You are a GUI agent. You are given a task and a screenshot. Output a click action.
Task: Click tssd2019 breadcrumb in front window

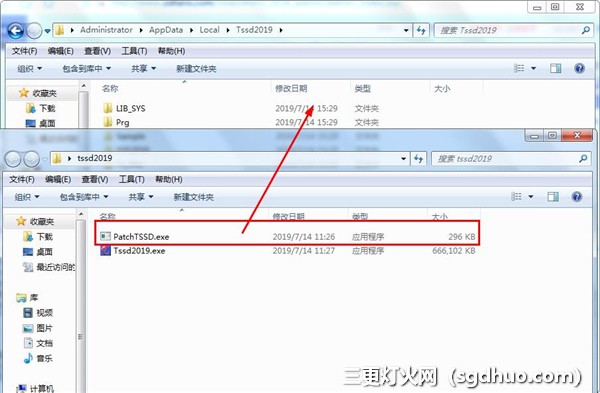click(x=95, y=158)
